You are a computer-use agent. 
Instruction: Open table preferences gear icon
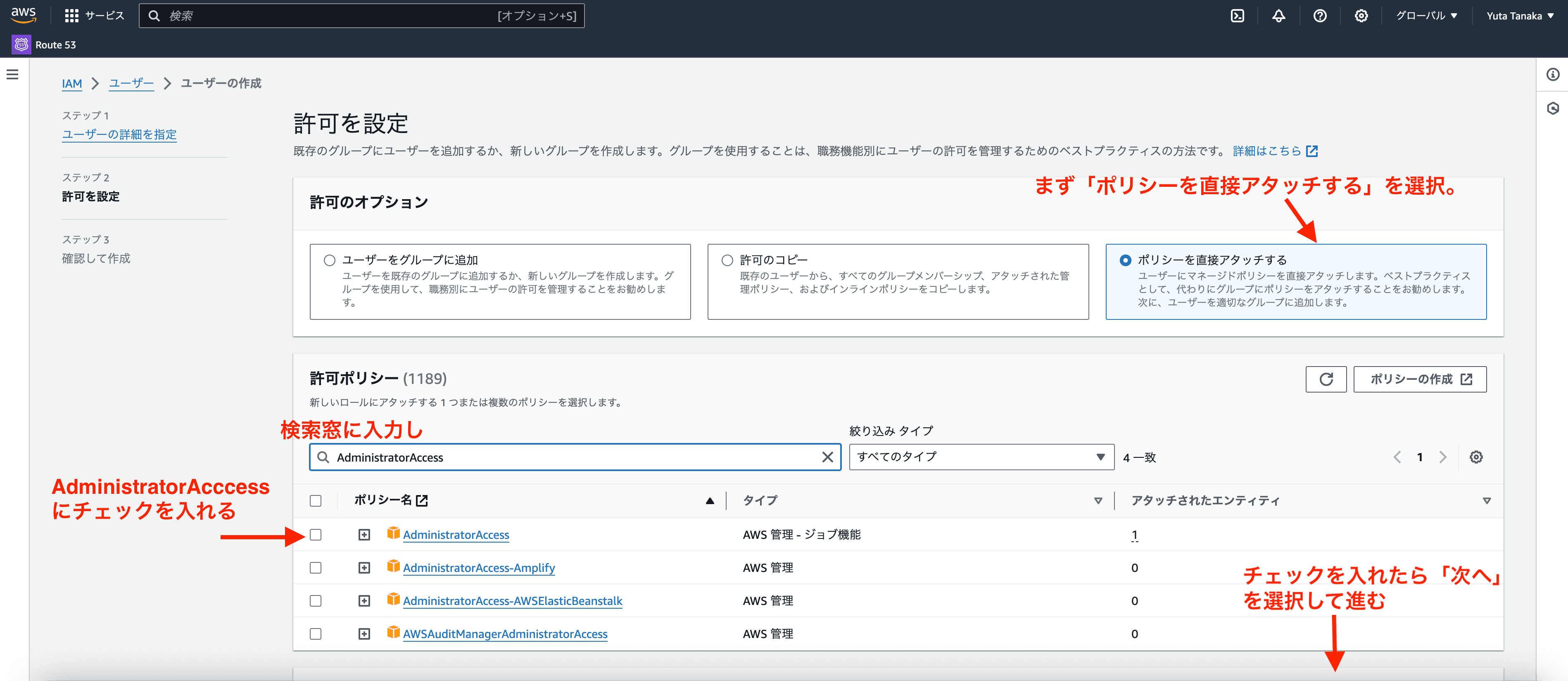pyautogui.click(x=1476, y=457)
